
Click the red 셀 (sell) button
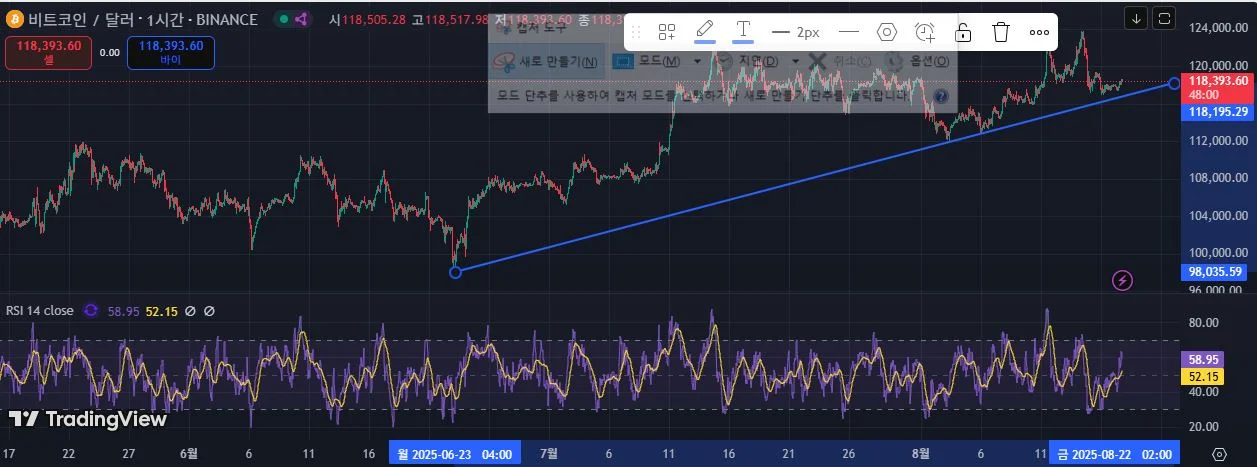(x=48, y=52)
